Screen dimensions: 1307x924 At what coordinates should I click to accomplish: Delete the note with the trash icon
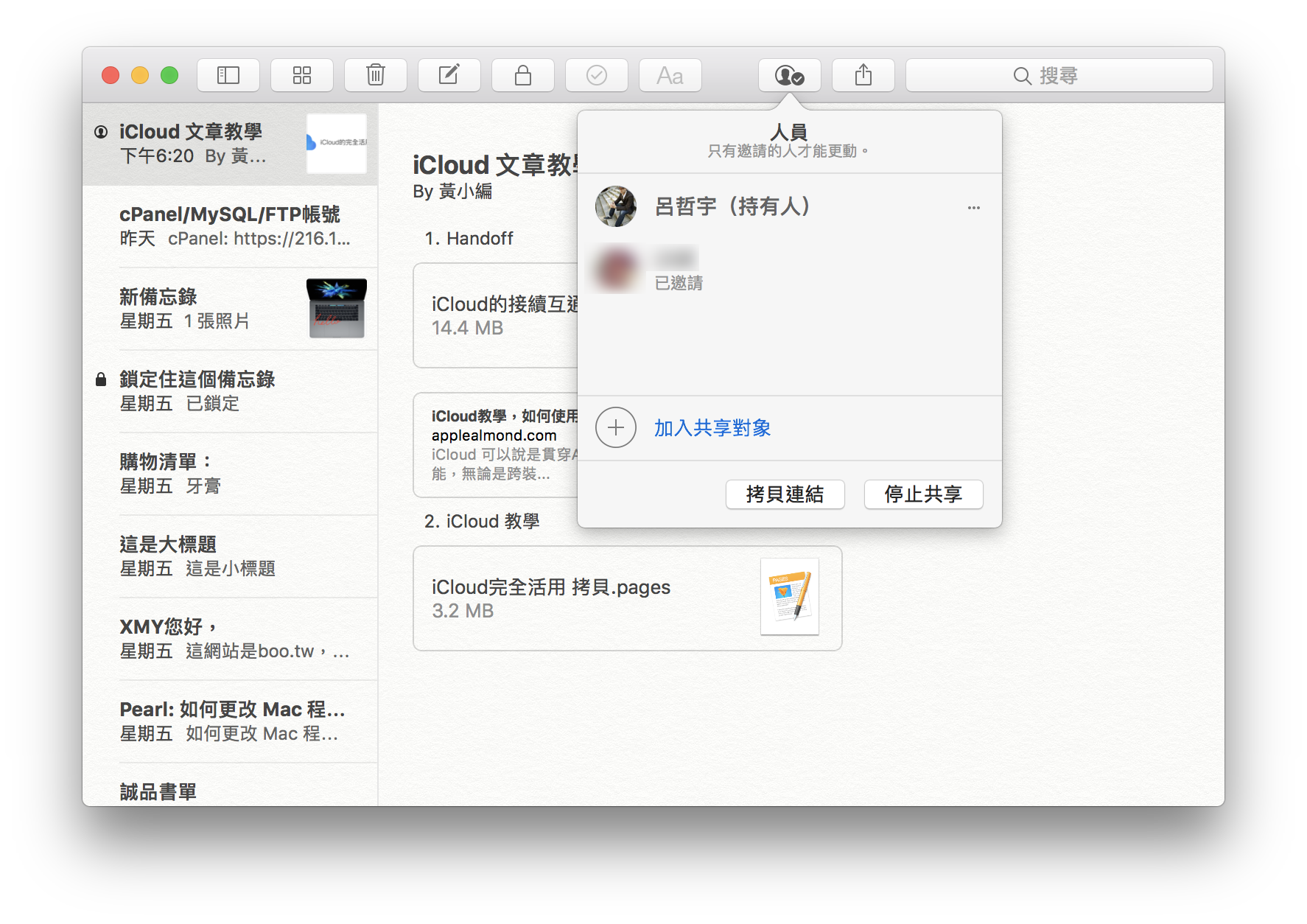[376, 75]
